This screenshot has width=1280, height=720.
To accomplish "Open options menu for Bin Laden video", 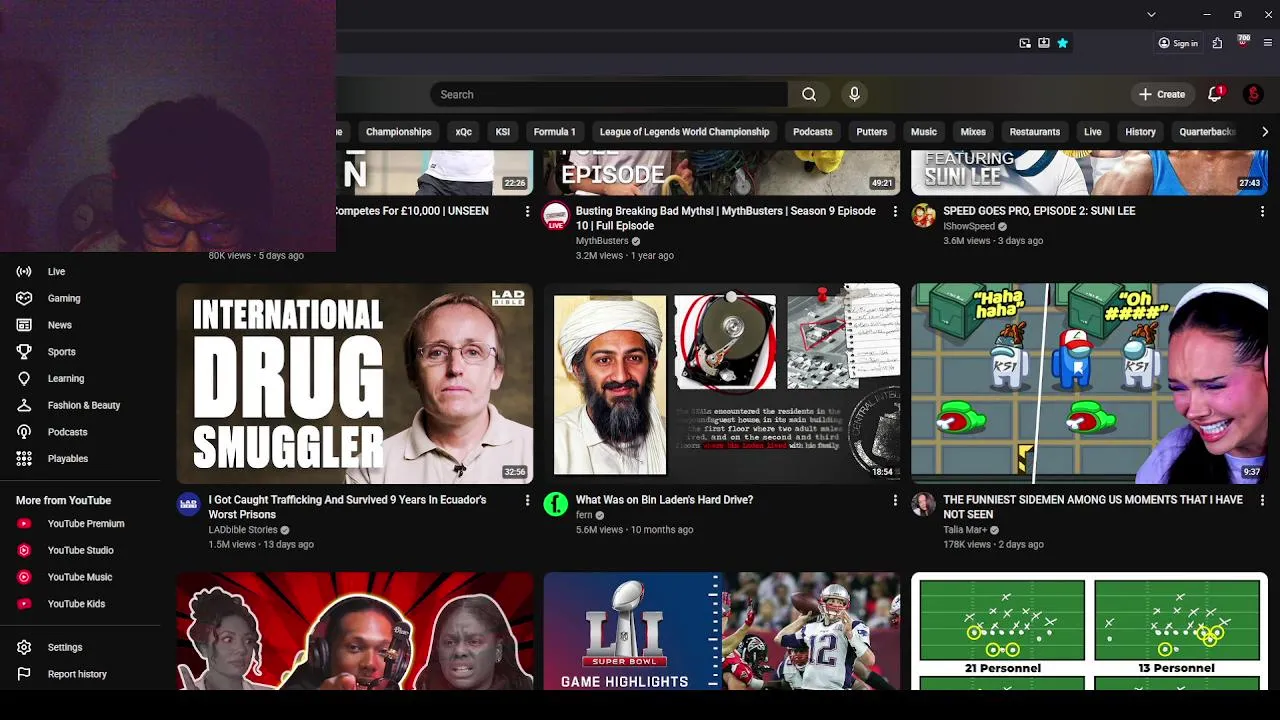I will pyautogui.click(x=895, y=500).
